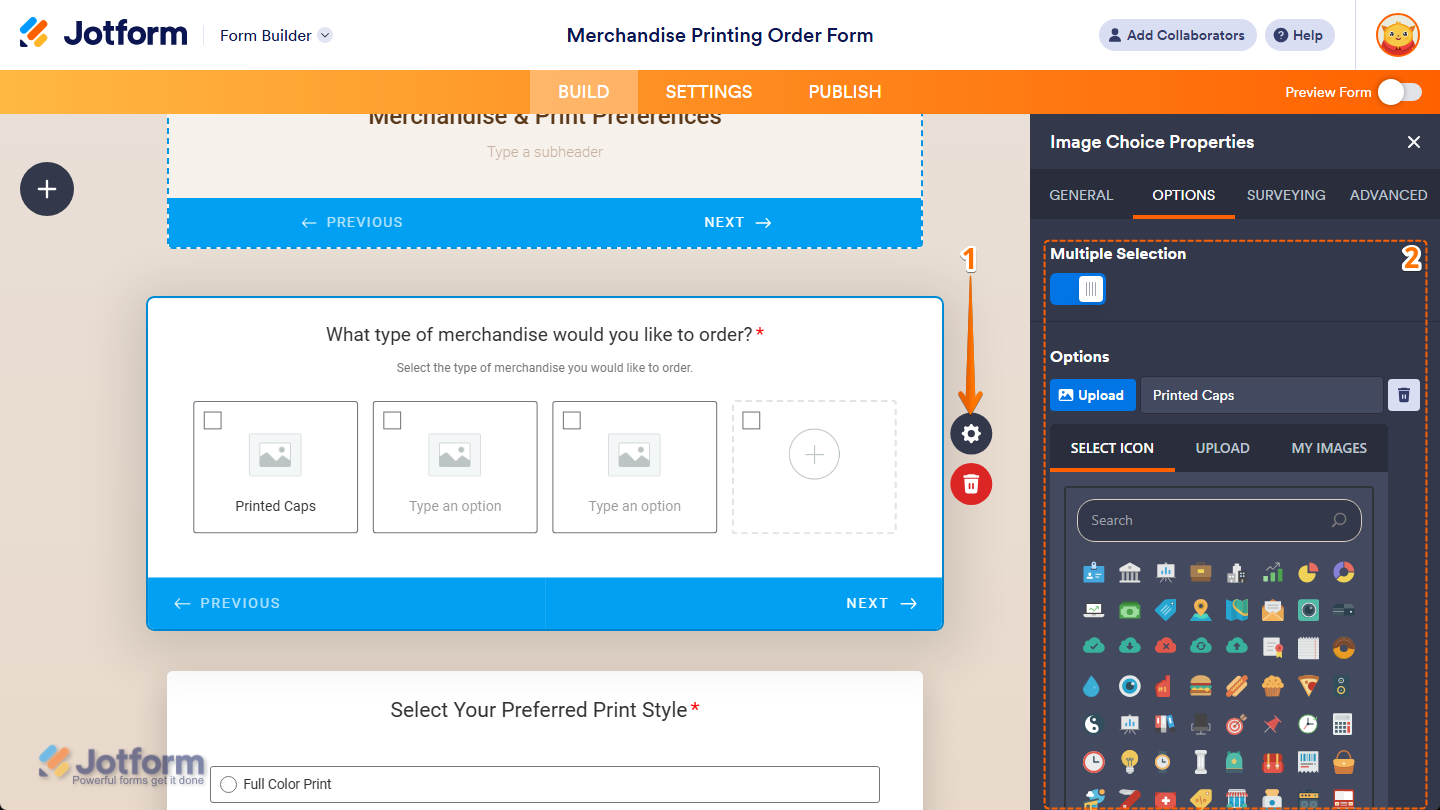Open the ADVANCED properties tab
The width and height of the screenshot is (1440, 810).
[1388, 195]
